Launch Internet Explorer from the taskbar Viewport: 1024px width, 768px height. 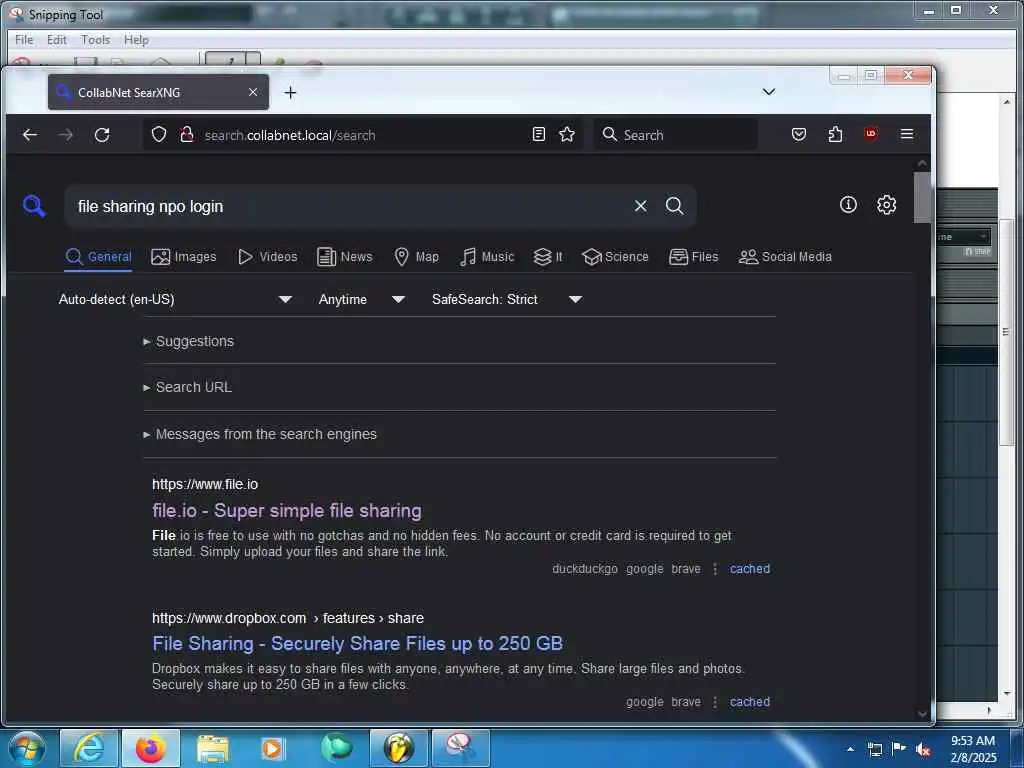pyautogui.click(x=89, y=748)
